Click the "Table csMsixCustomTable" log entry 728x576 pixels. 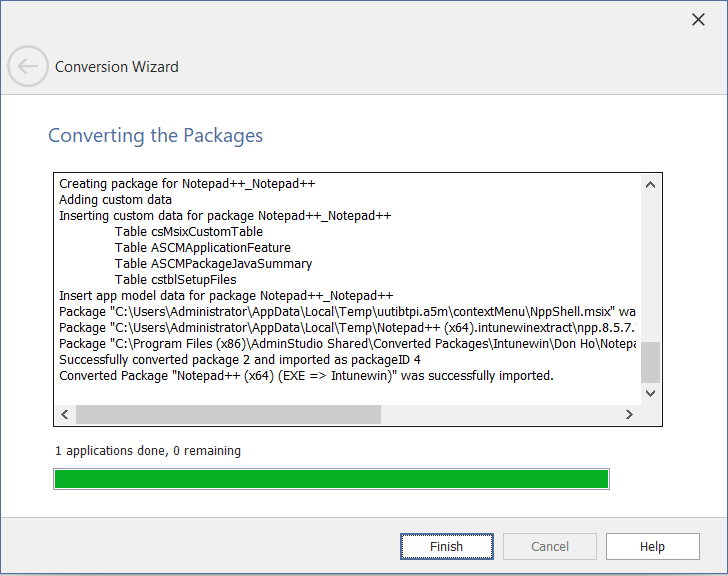coord(189,232)
